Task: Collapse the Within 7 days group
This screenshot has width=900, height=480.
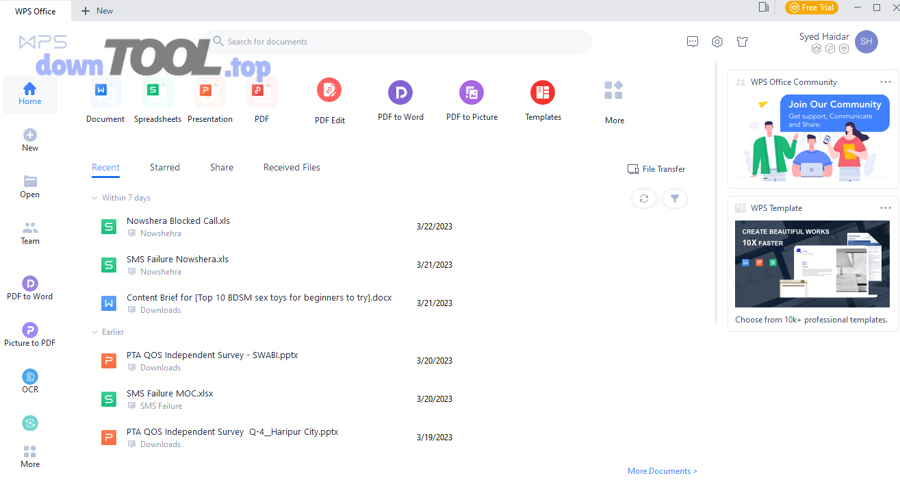Action: (x=95, y=198)
